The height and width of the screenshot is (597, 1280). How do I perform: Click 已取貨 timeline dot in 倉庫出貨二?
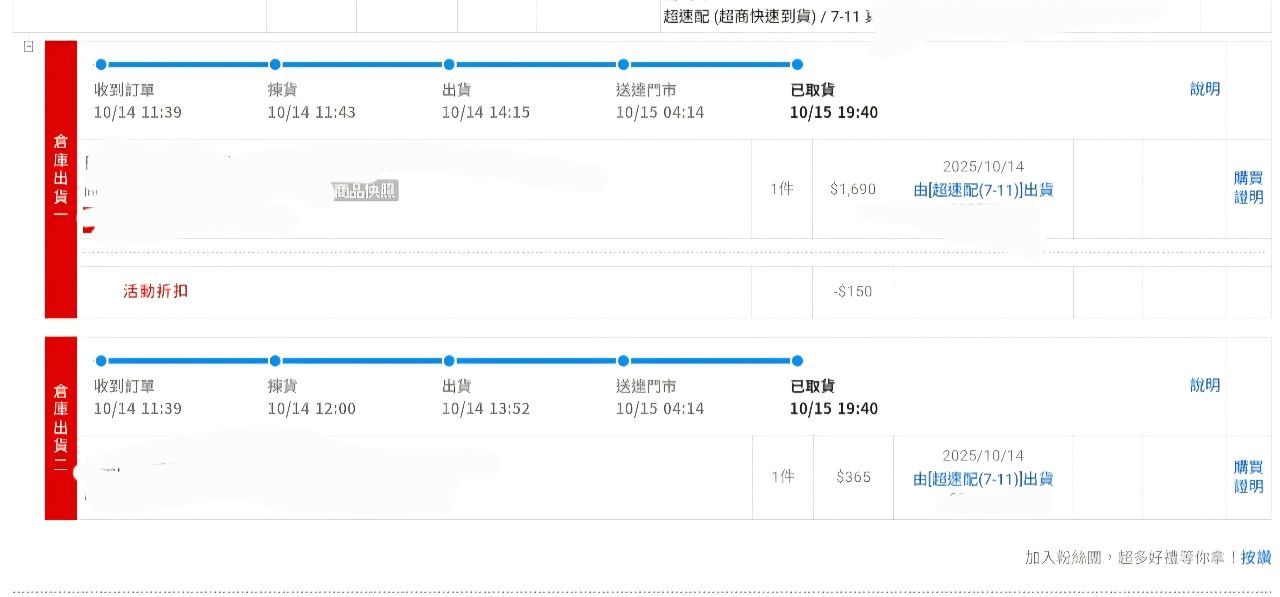[x=797, y=361]
